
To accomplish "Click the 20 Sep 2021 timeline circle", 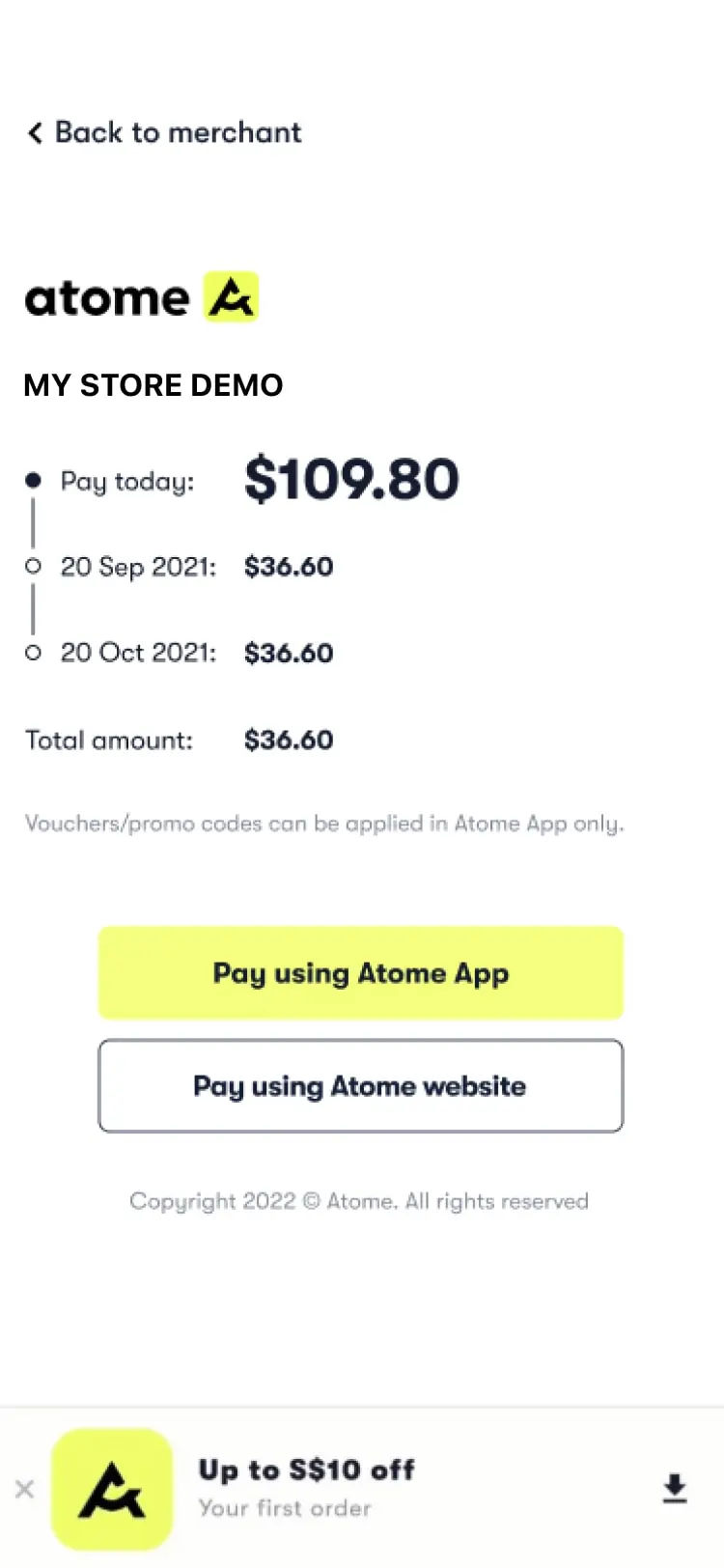I will coord(33,567).
